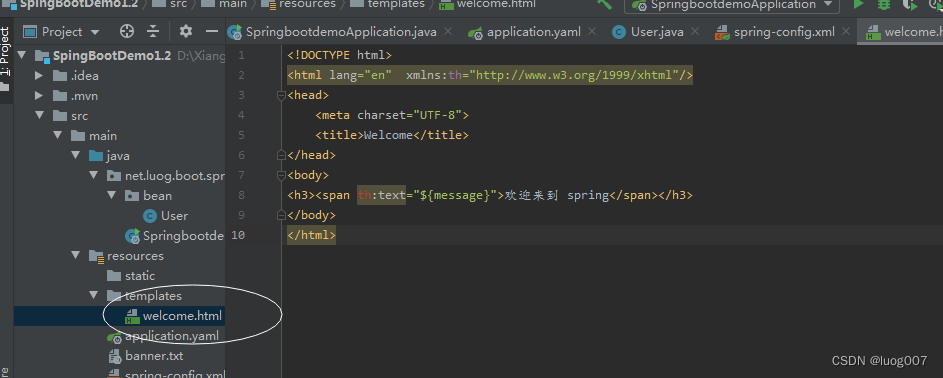
Task: Click the SpingBootDemo1.2 breadcrumb
Action: (x=78, y=4)
